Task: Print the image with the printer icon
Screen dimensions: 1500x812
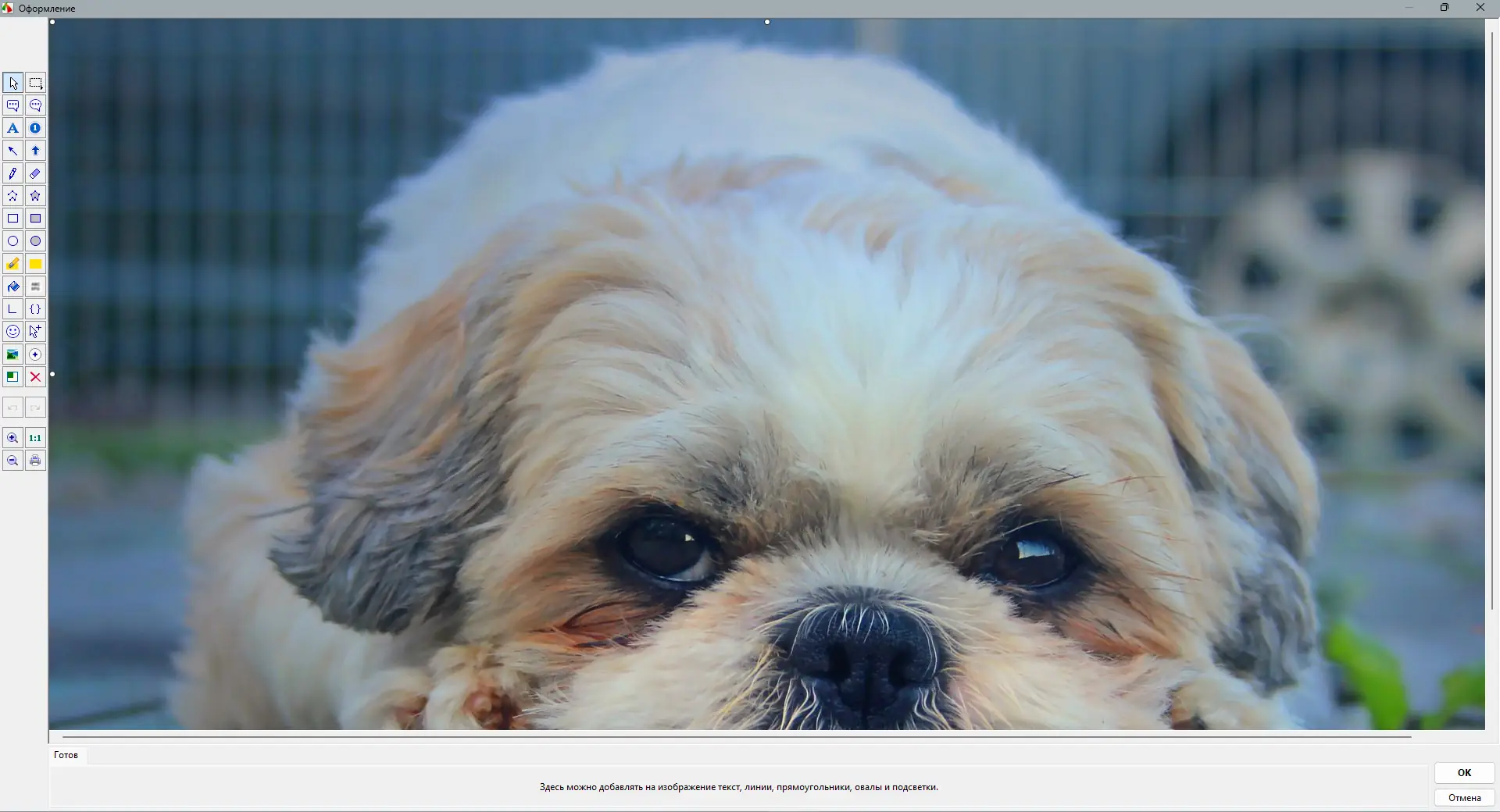Action: pos(35,461)
